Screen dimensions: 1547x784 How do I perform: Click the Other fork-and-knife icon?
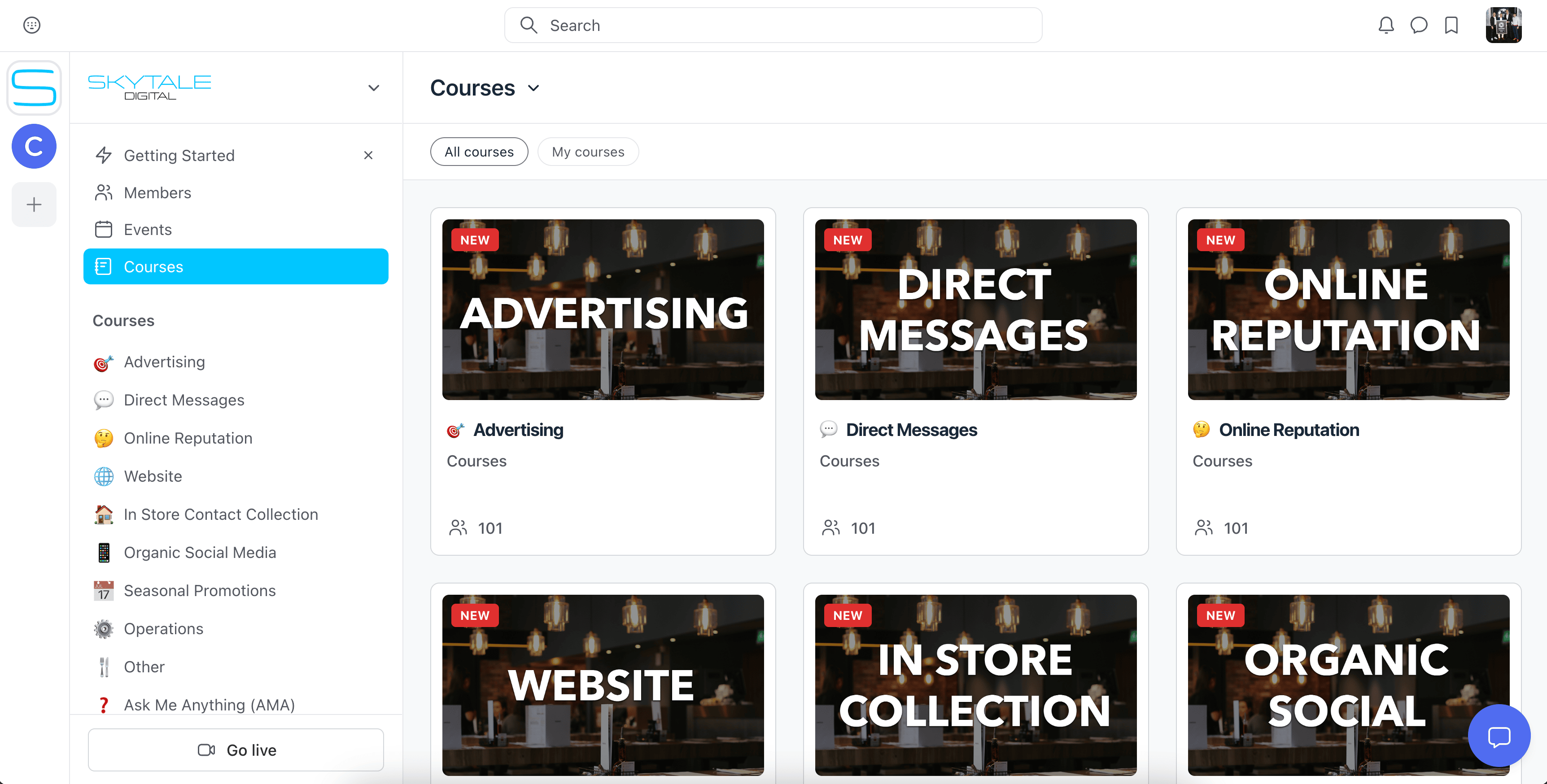coord(103,667)
